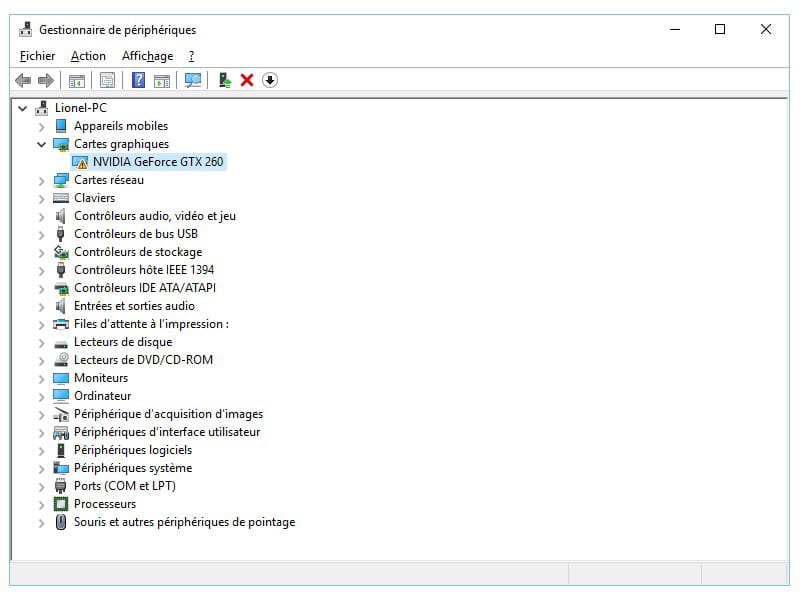Collapse the Lionel-PC root node
This screenshot has width=800, height=600.
[x=22, y=108]
